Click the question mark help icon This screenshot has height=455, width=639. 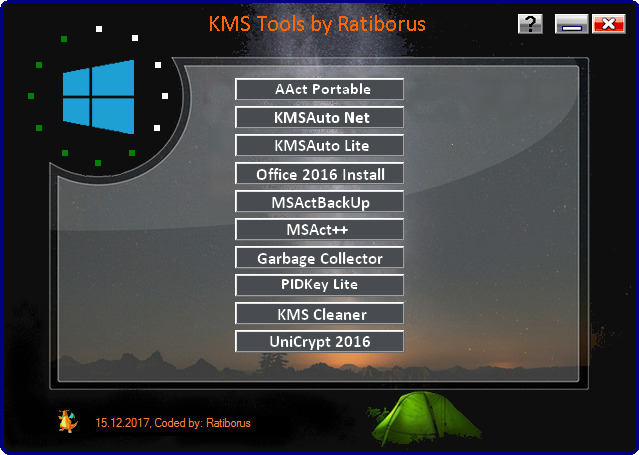[530, 24]
